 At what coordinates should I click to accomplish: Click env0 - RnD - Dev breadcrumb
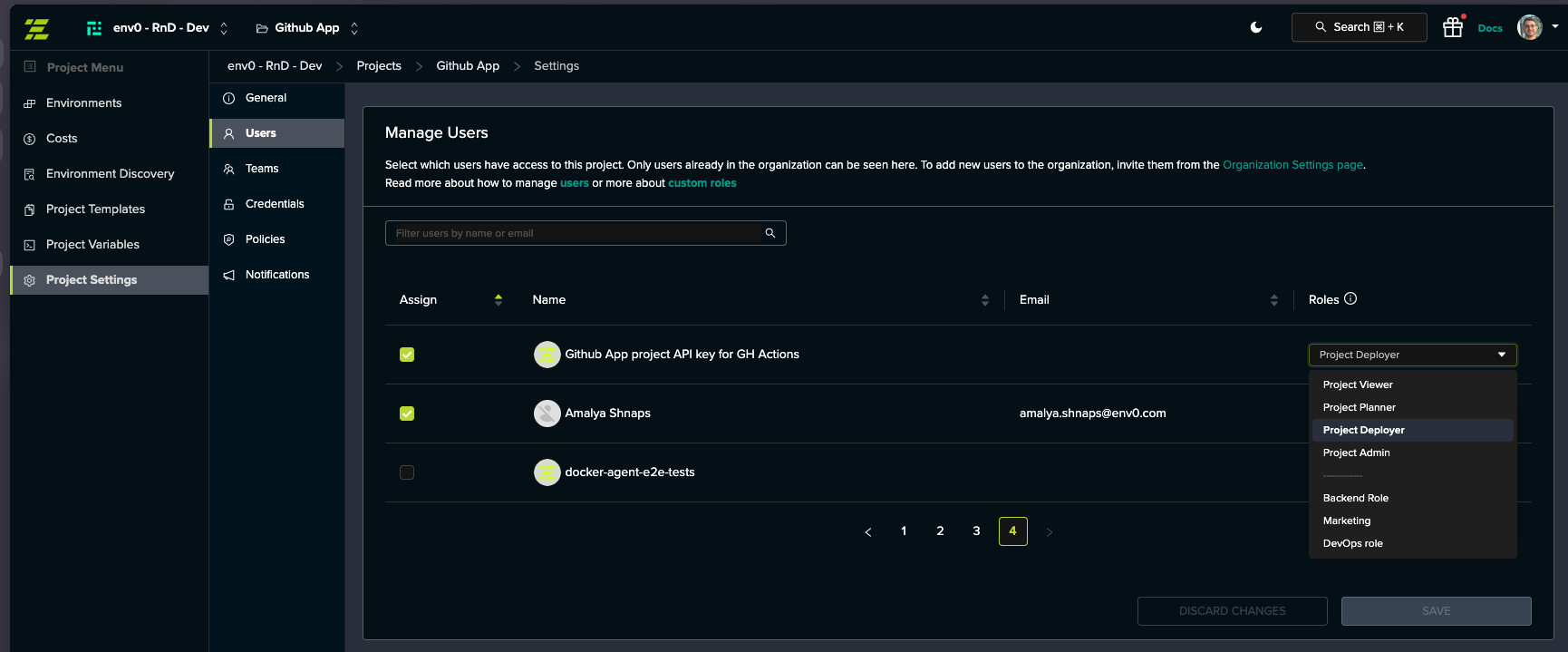click(x=275, y=66)
